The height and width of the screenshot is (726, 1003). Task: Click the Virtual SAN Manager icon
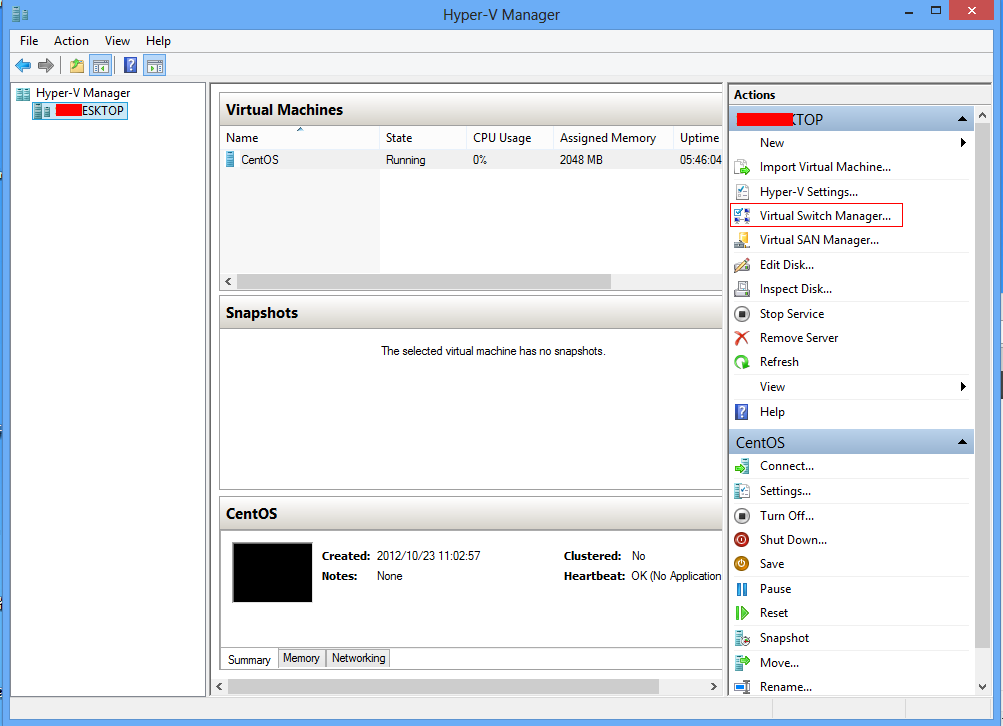point(742,240)
